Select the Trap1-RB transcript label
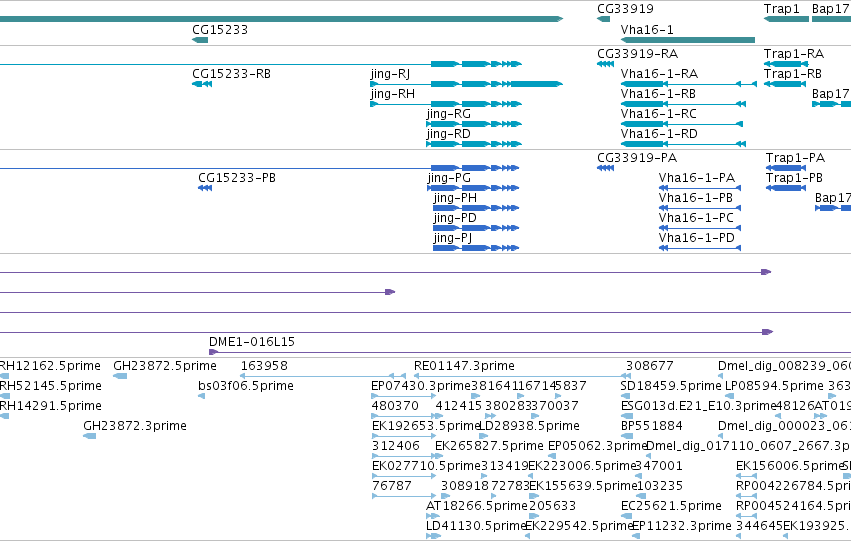 coord(793,74)
